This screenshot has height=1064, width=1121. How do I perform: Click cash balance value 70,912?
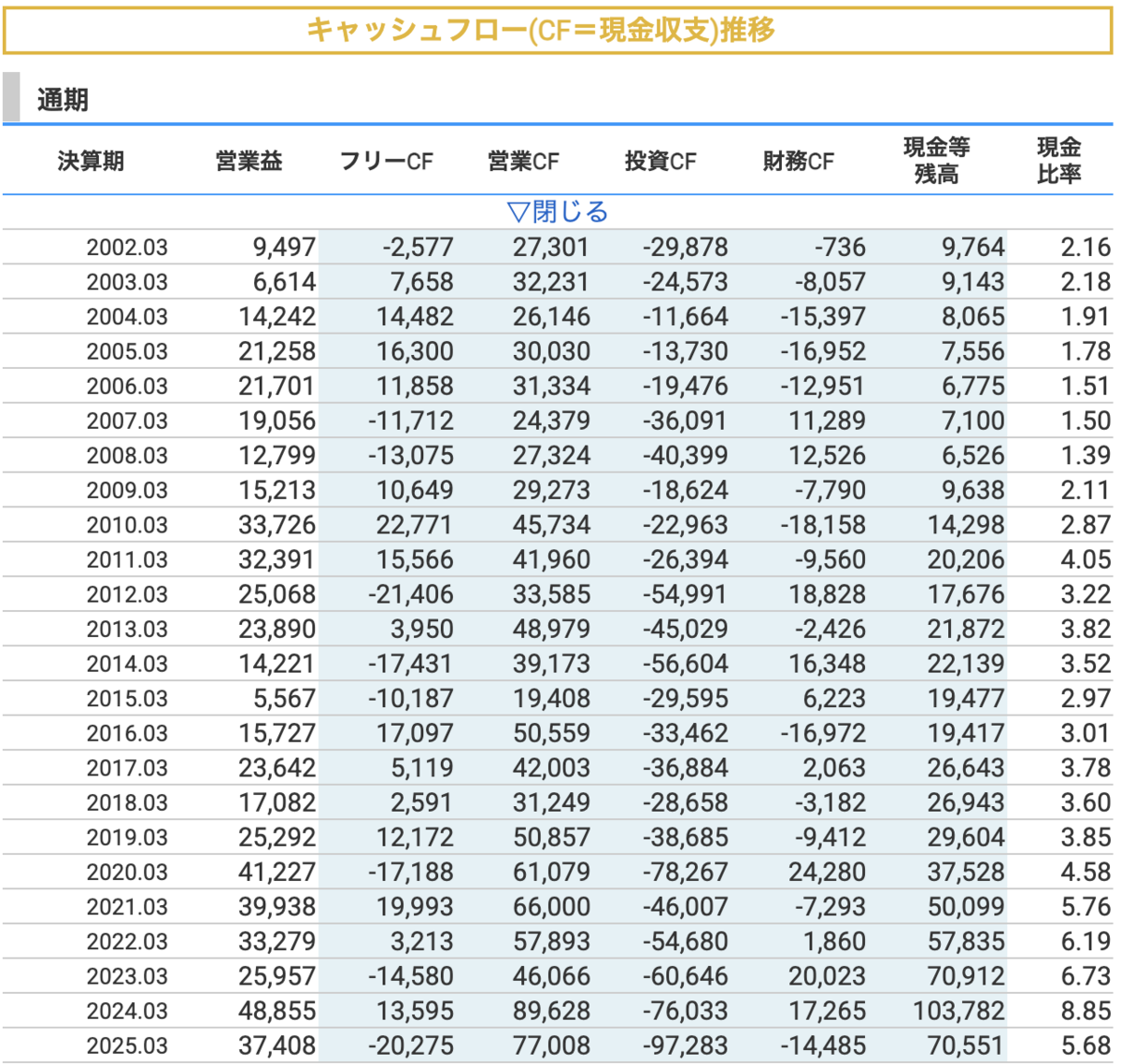966,976
